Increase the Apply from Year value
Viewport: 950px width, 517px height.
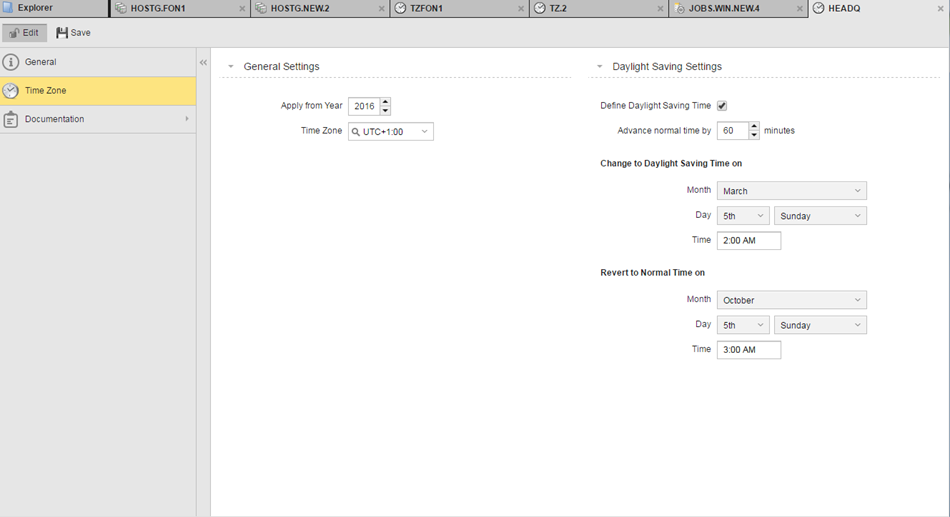point(386,102)
